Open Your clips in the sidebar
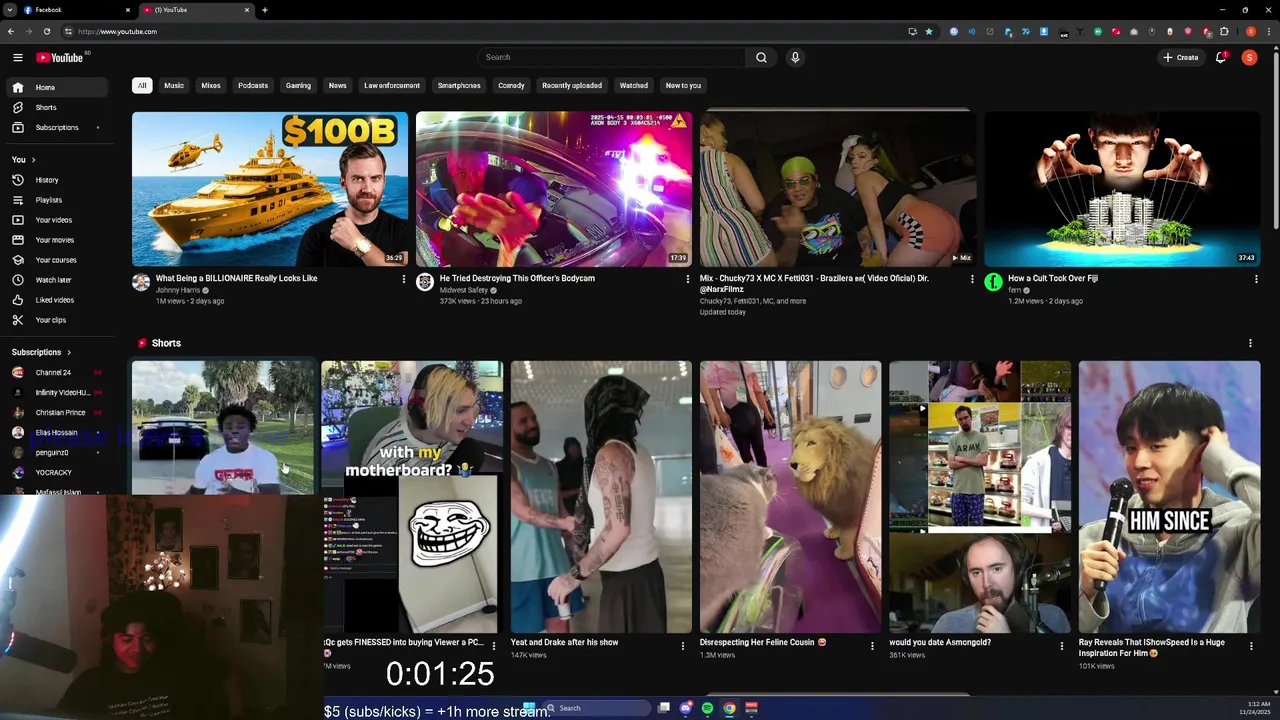Image resolution: width=1280 pixels, height=720 pixels. (57, 320)
